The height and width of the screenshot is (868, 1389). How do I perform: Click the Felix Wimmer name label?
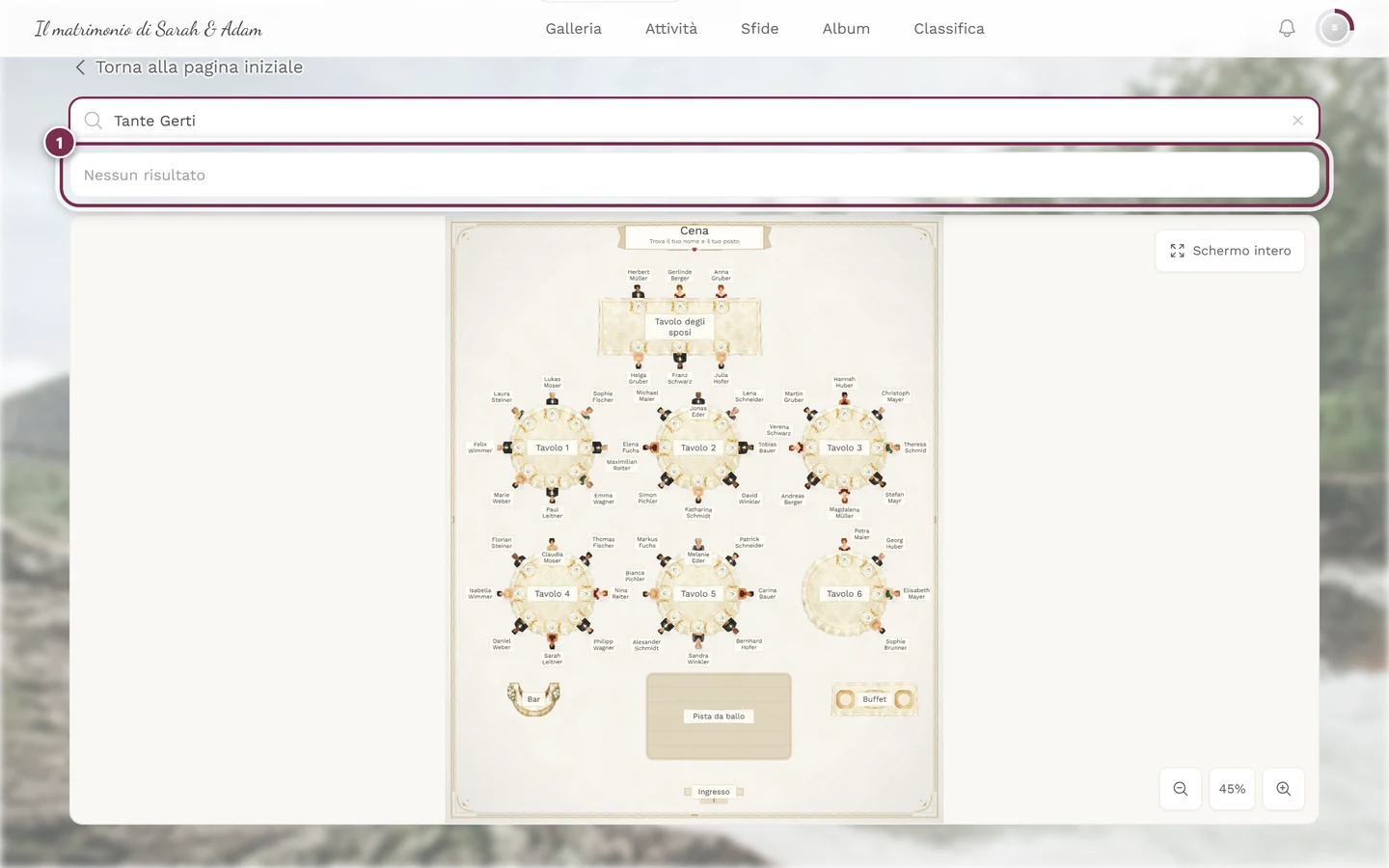[x=480, y=448]
